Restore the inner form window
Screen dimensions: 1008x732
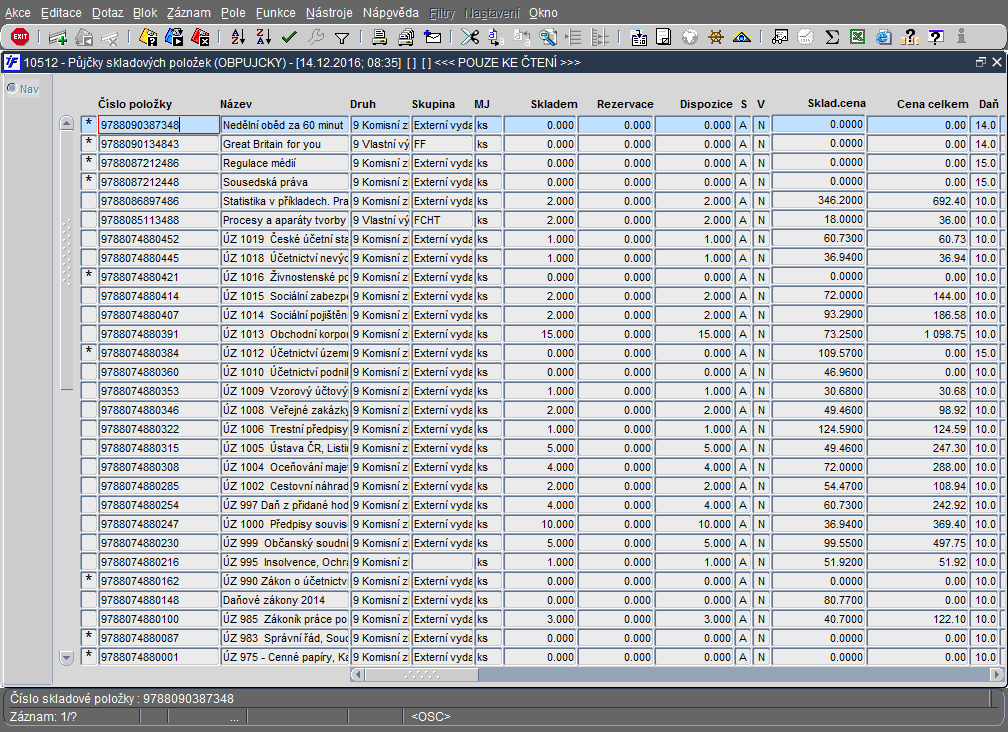[x=980, y=62]
